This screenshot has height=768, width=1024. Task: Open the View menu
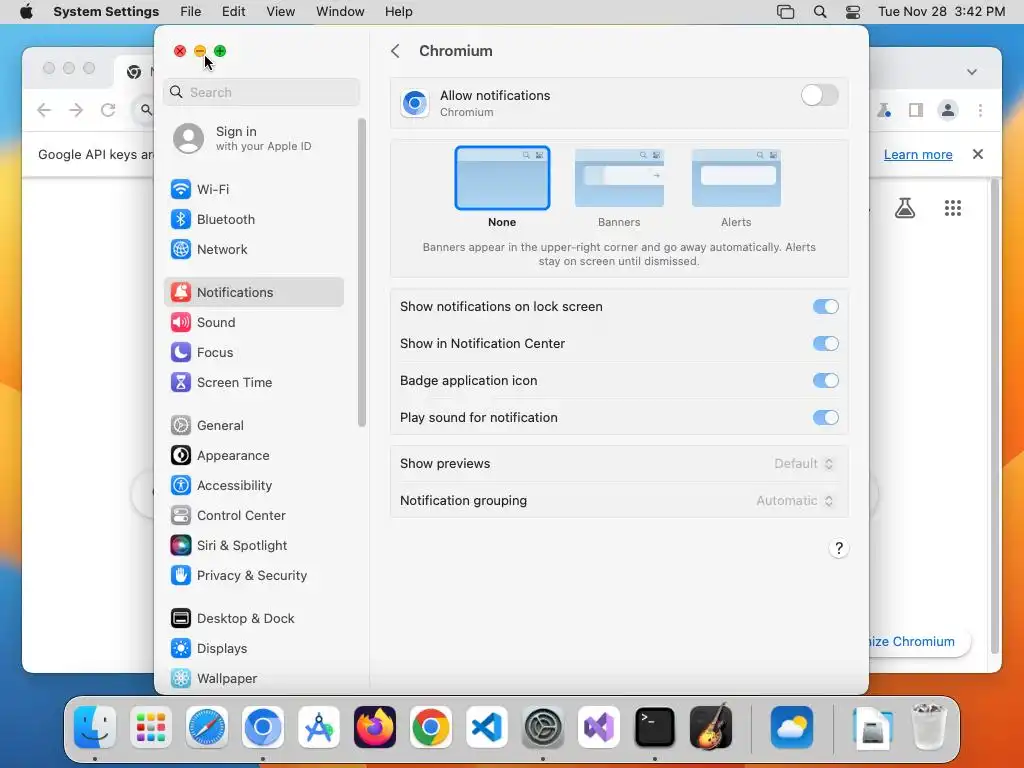click(x=280, y=12)
